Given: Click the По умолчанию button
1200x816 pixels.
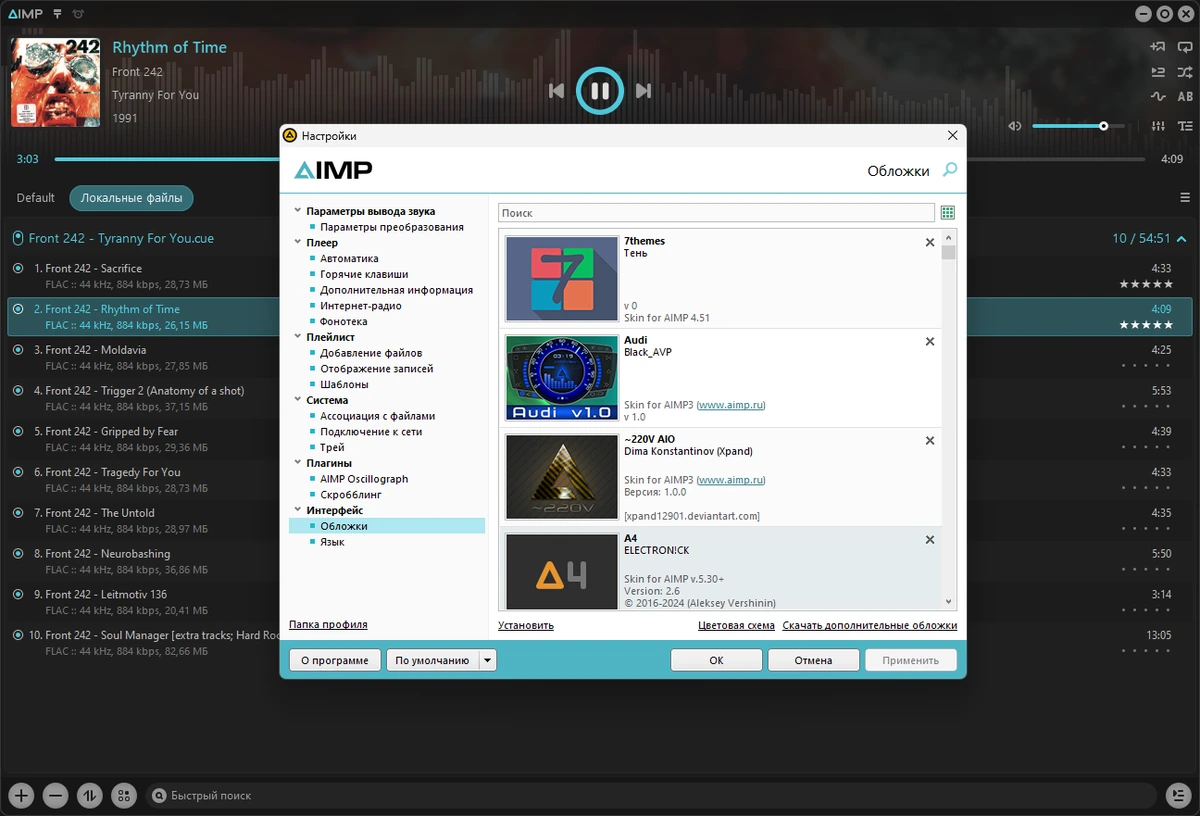Looking at the screenshot, I should click(432, 660).
